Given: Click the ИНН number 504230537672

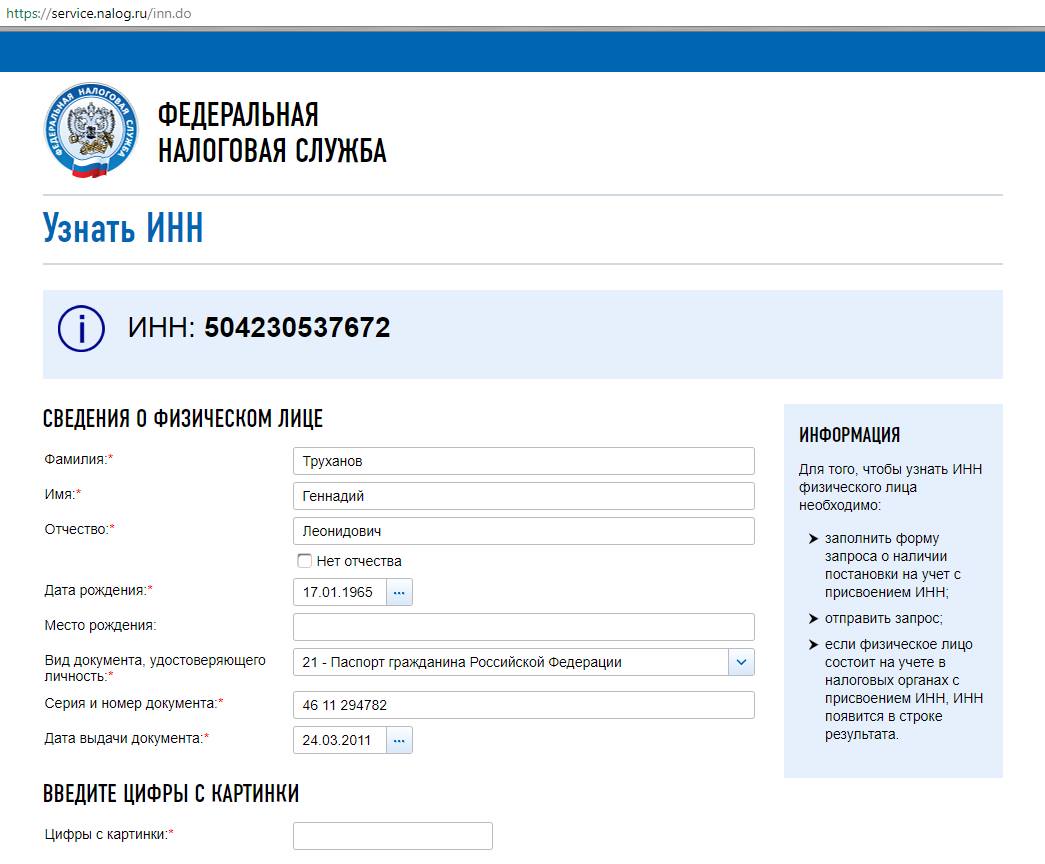Looking at the screenshot, I should tap(297, 327).
